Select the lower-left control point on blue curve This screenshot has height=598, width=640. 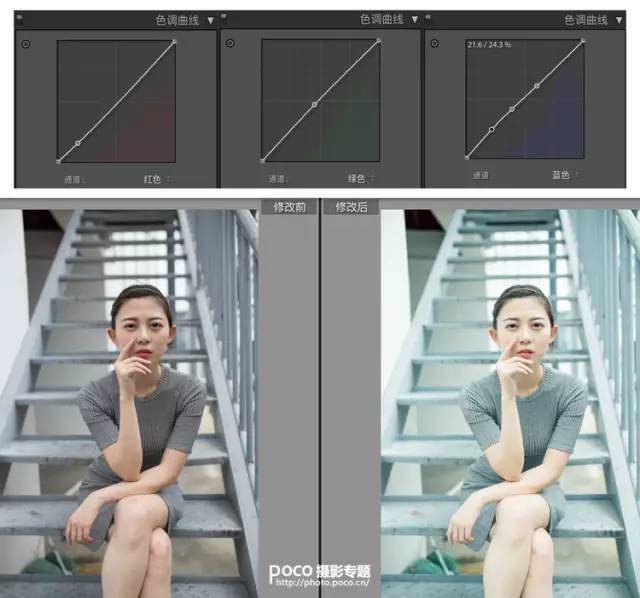(492, 129)
